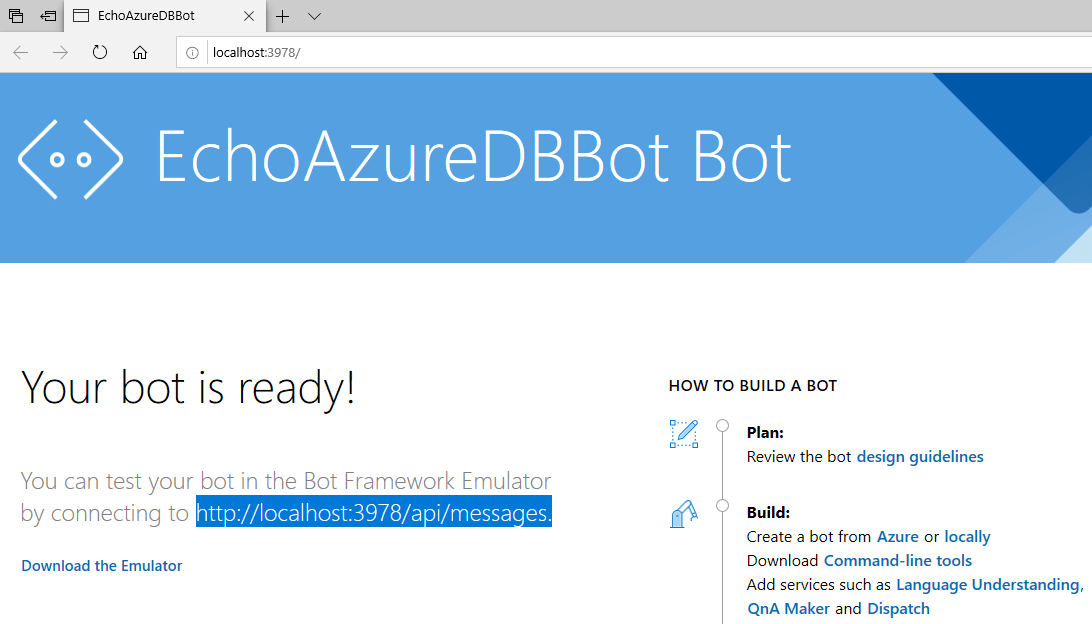Open the site information icon
Image resolution: width=1092 pixels, height=624 pixels.
[x=192, y=53]
